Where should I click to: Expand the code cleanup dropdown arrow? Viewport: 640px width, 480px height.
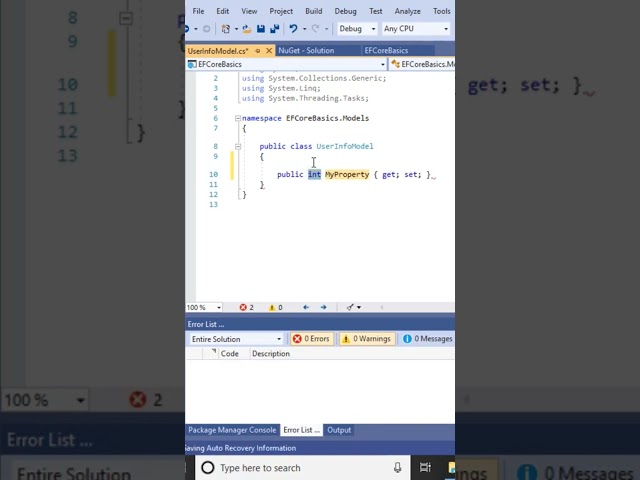[359, 307]
